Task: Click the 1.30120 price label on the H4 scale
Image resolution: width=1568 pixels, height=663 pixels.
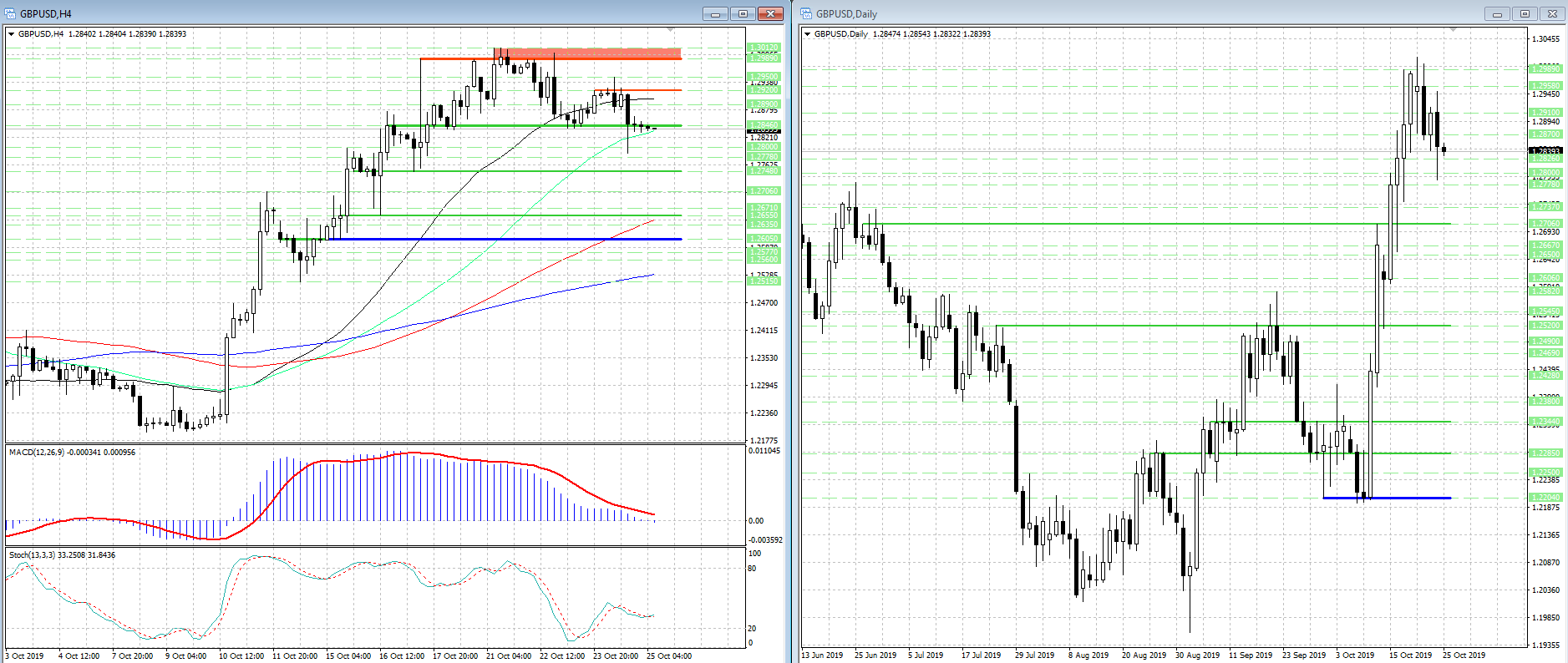Action: pos(764,48)
